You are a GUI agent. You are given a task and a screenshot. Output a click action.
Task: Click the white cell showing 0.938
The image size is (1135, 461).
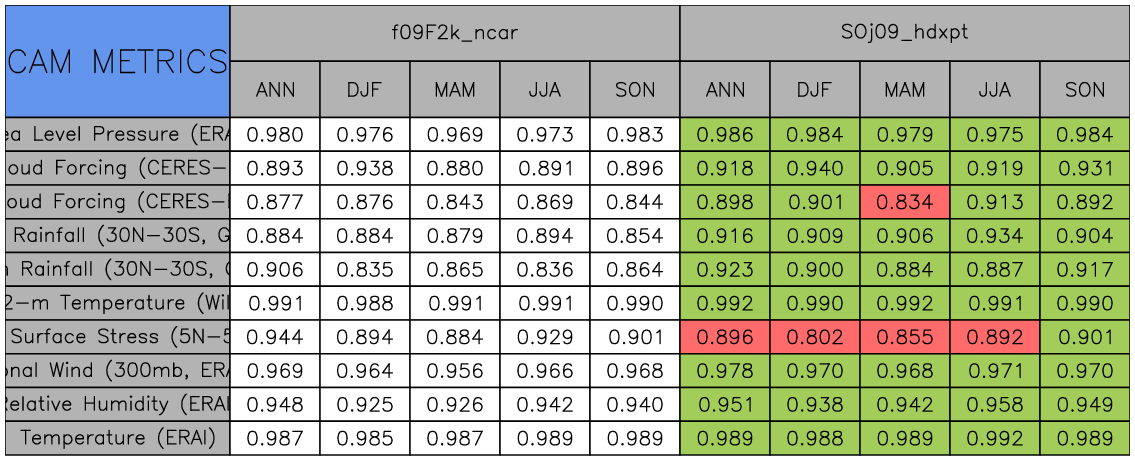click(365, 168)
